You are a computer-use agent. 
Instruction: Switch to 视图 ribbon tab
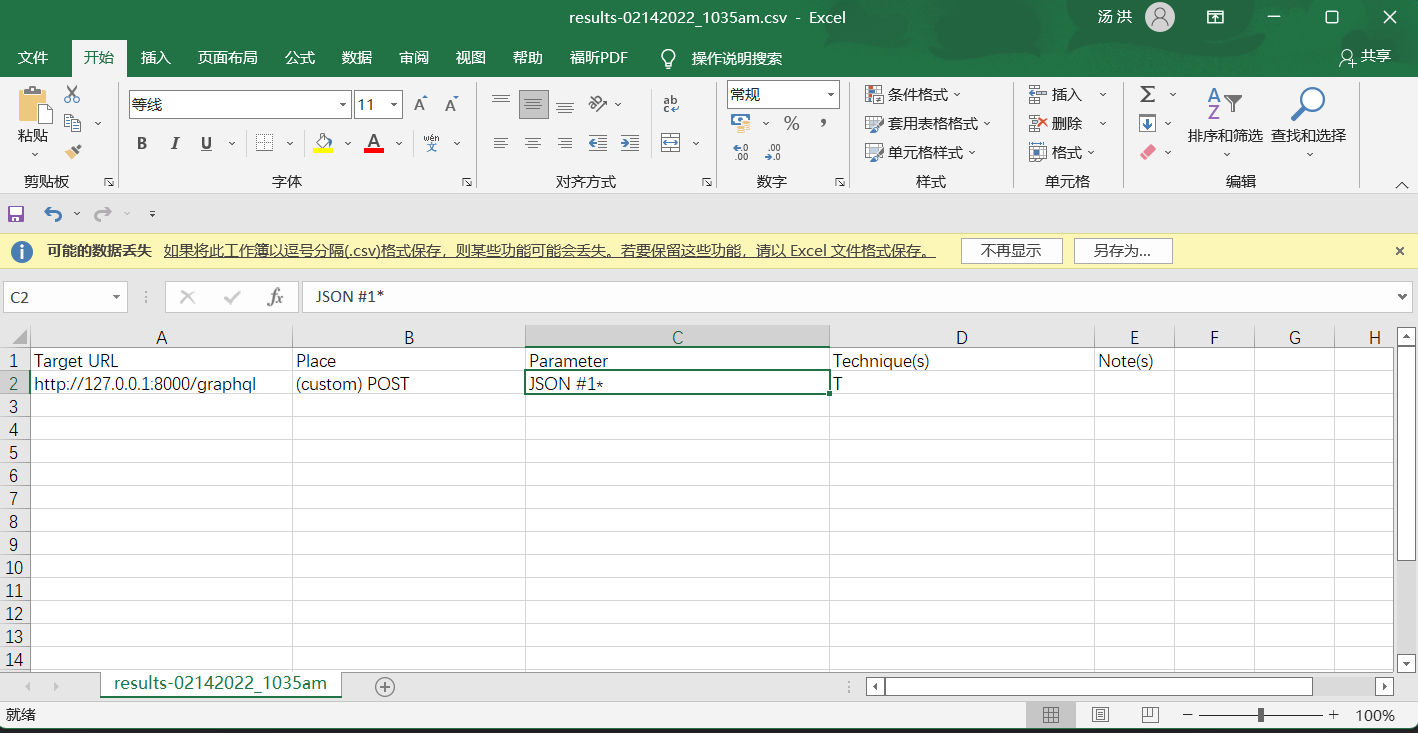pyautogui.click(x=471, y=58)
